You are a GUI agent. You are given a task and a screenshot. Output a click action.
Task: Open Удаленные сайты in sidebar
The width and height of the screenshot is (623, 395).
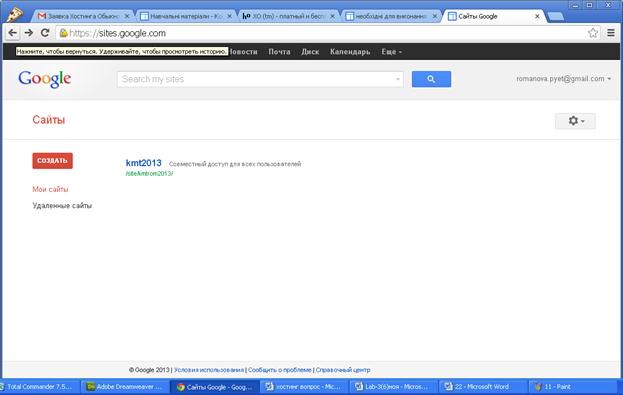point(62,205)
